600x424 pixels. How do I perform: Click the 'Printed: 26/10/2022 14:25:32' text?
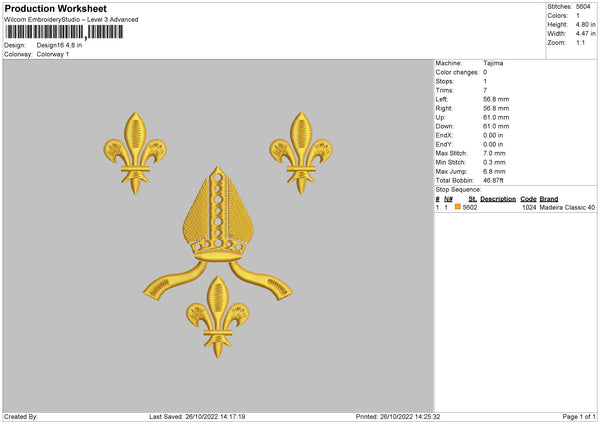[x=398, y=417]
